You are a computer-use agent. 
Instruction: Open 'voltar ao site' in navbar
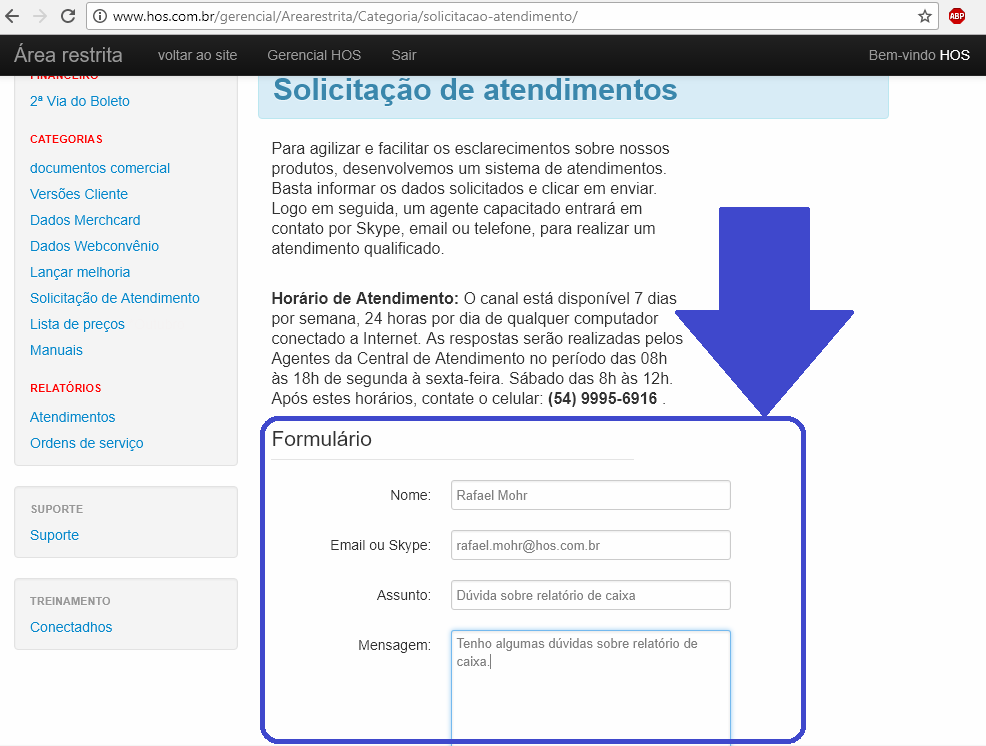[x=197, y=55]
